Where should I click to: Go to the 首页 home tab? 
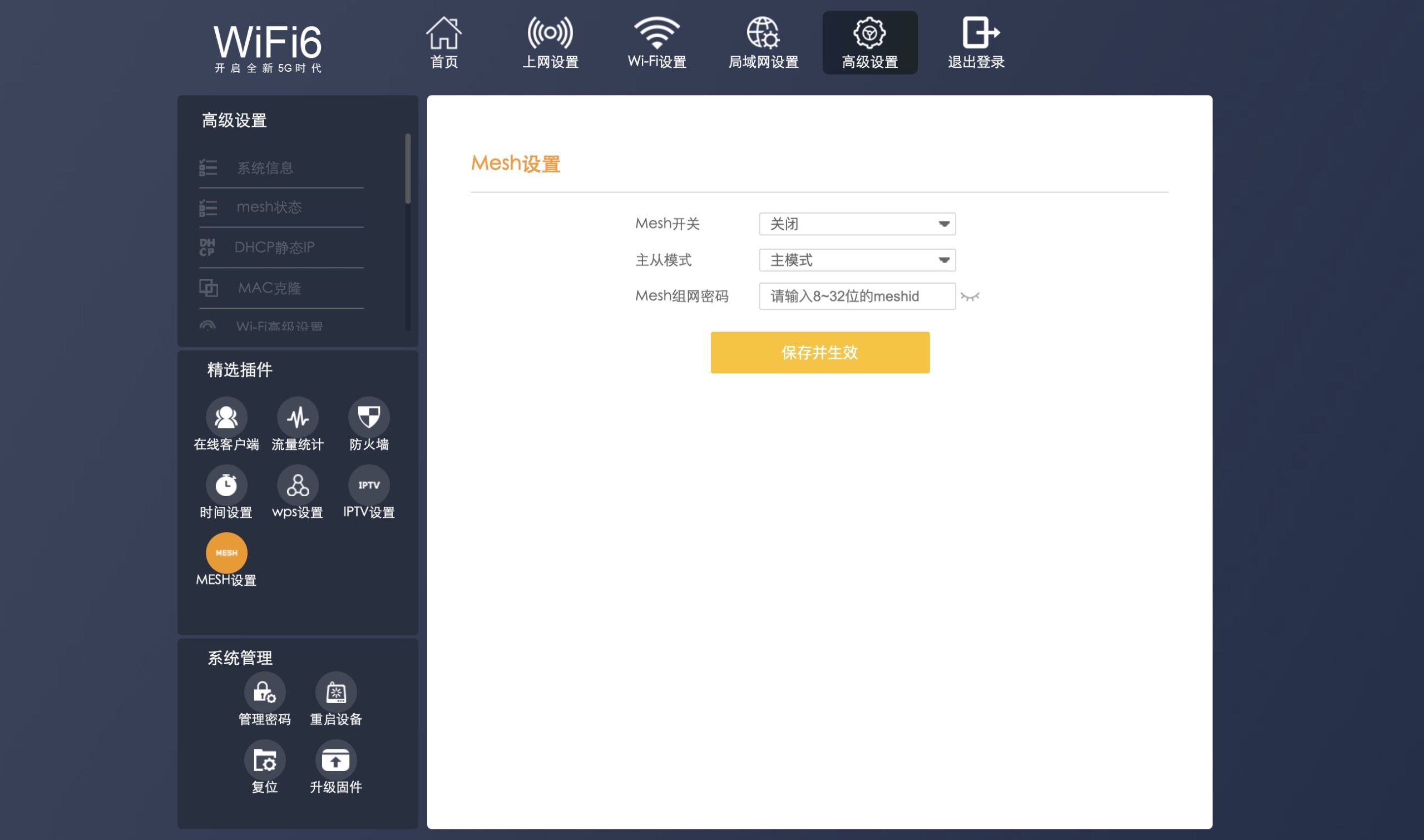coord(444,43)
